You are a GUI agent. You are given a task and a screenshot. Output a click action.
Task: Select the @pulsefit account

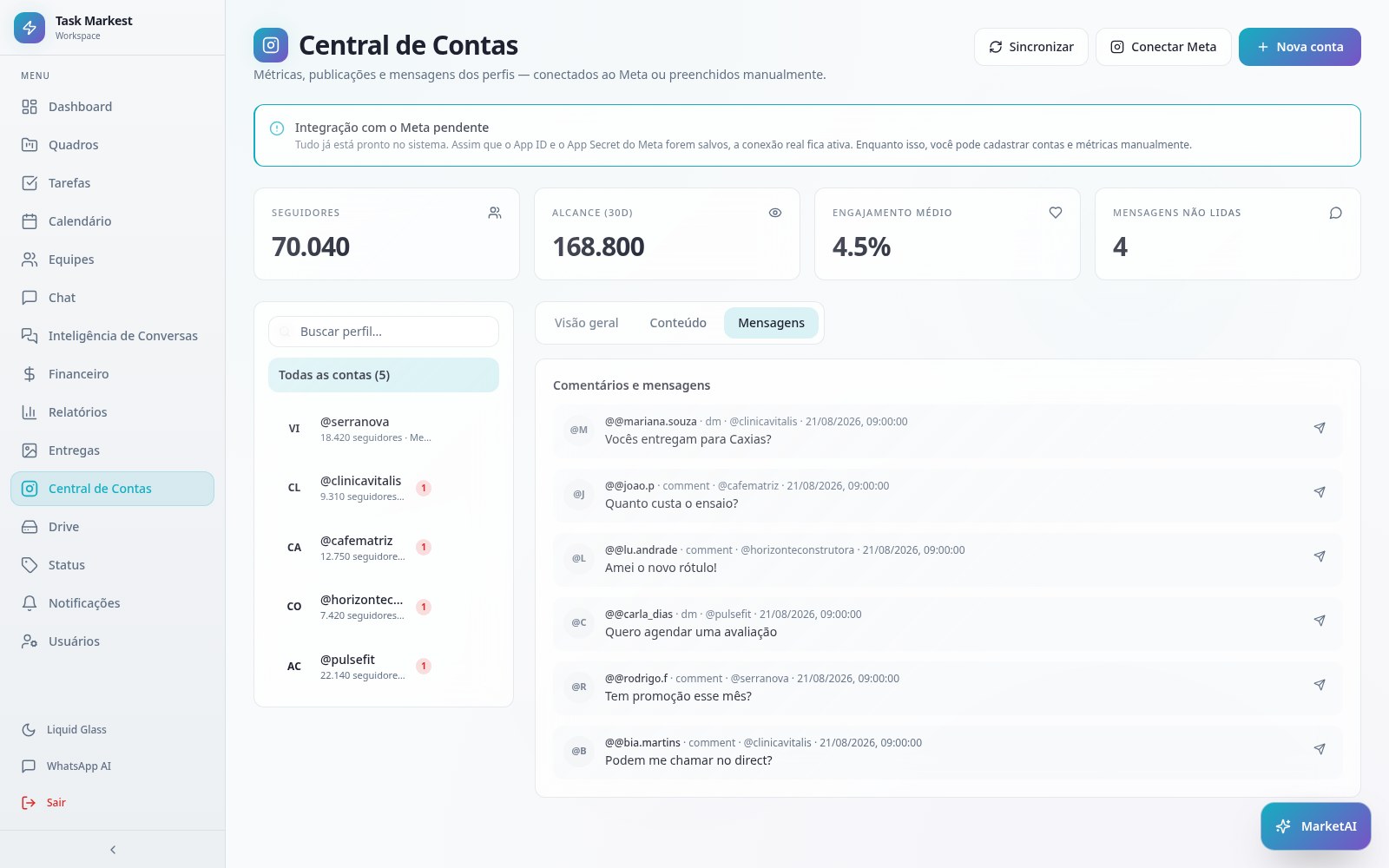point(384,667)
